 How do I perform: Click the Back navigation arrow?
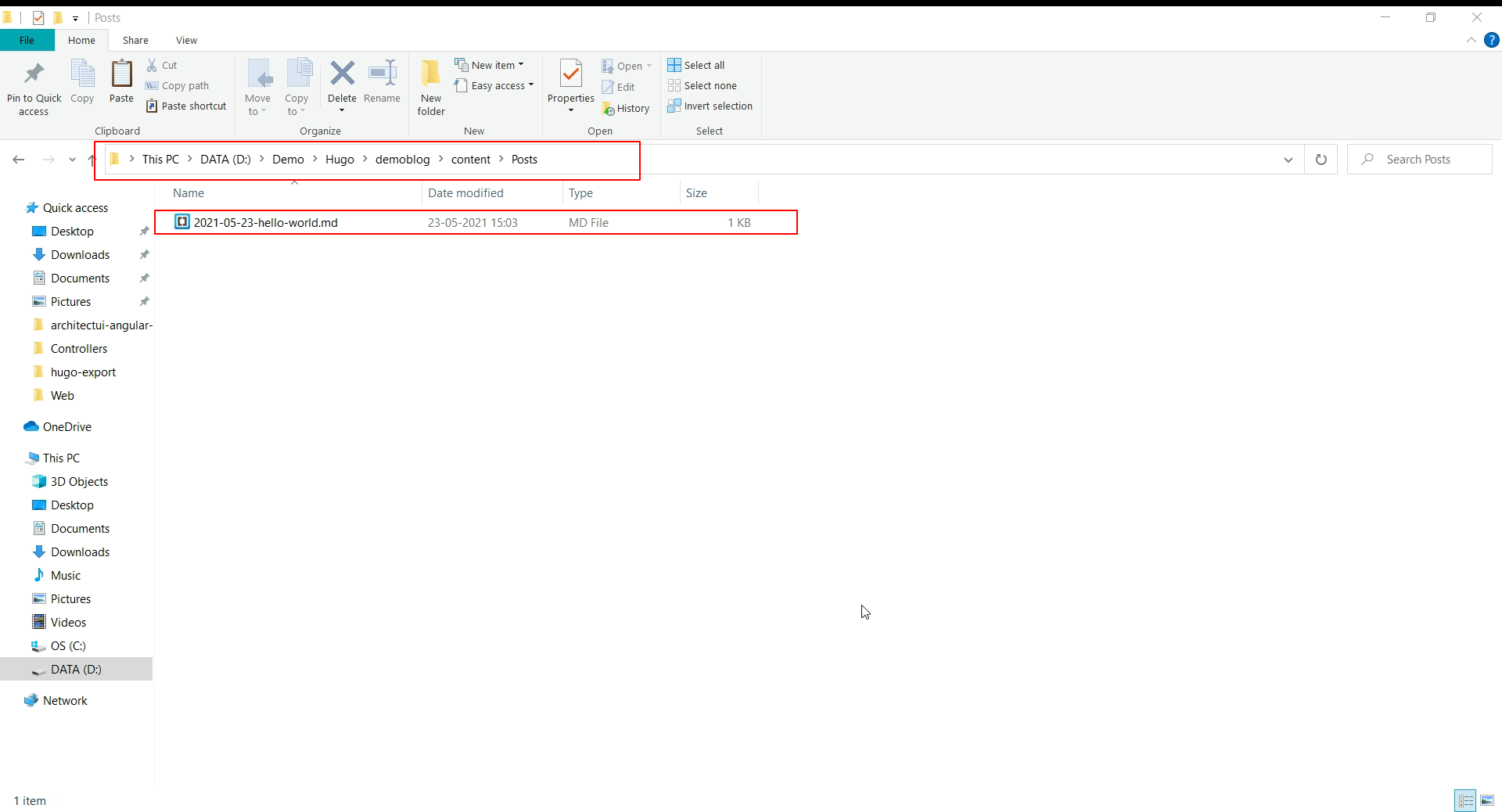pos(19,160)
